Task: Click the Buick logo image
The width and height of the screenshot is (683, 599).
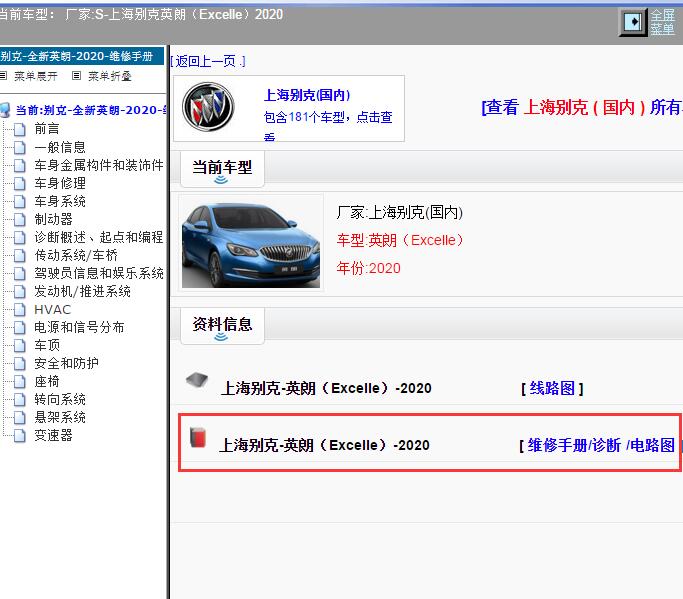Action: pyautogui.click(x=208, y=107)
